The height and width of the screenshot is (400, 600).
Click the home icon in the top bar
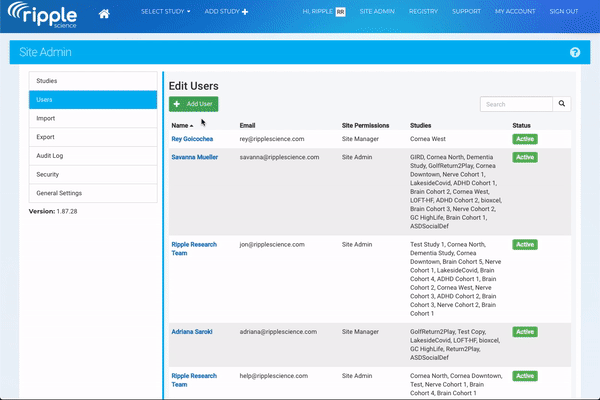[104, 15]
